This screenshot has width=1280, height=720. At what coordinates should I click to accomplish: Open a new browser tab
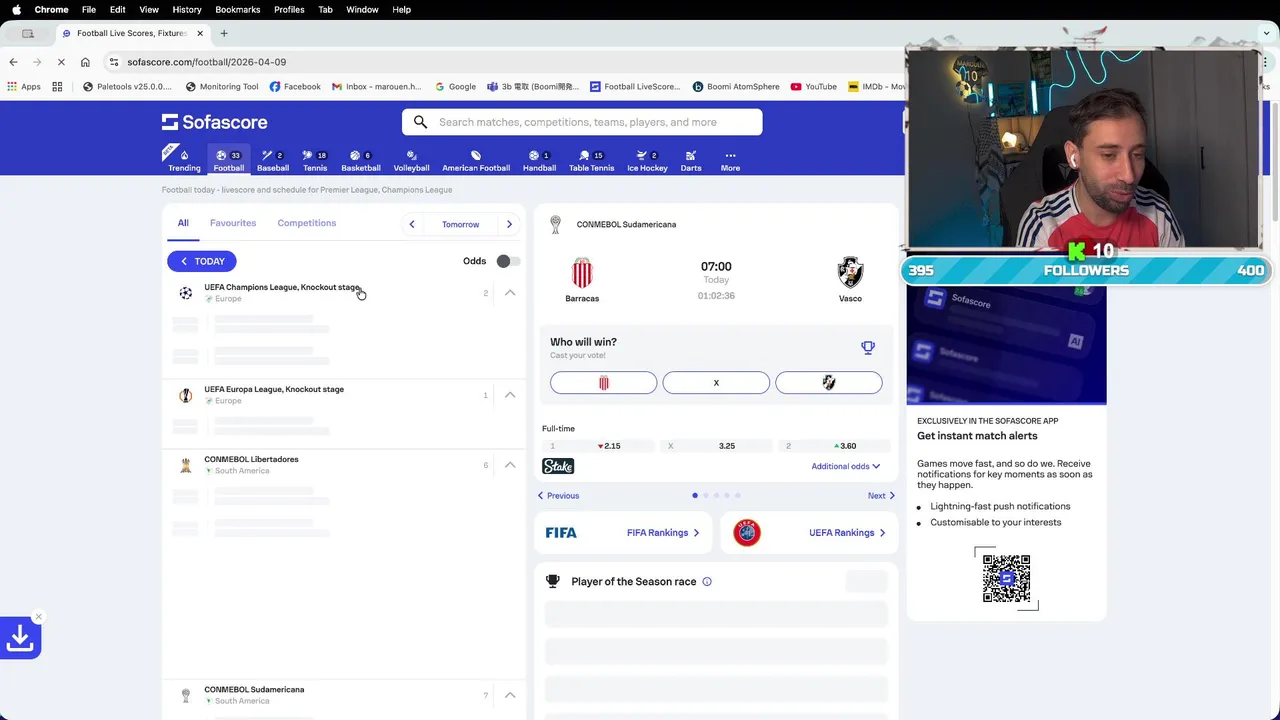[x=224, y=33]
